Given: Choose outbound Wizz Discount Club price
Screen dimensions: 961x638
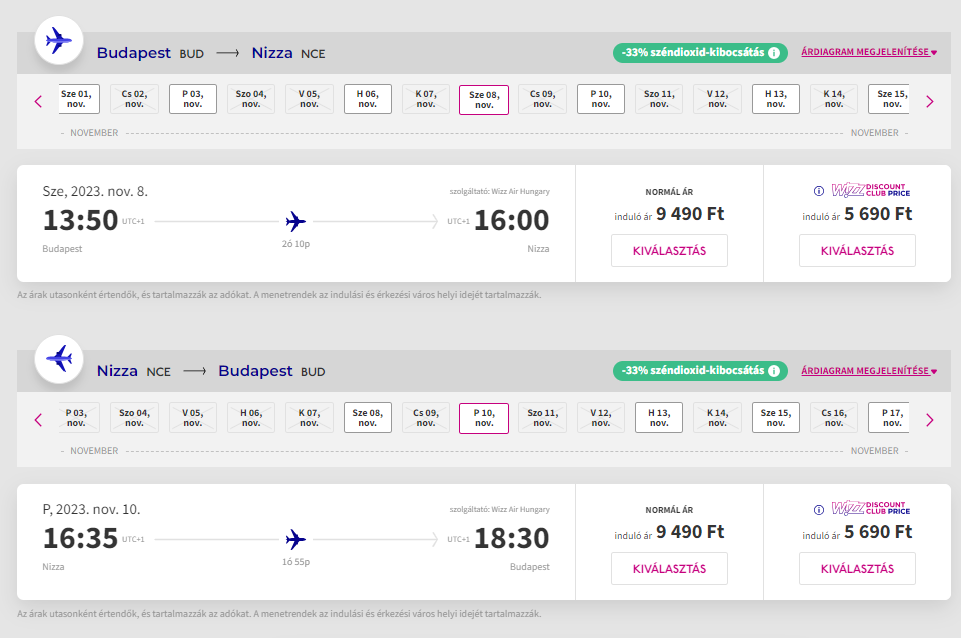Looking at the screenshot, I should (857, 251).
